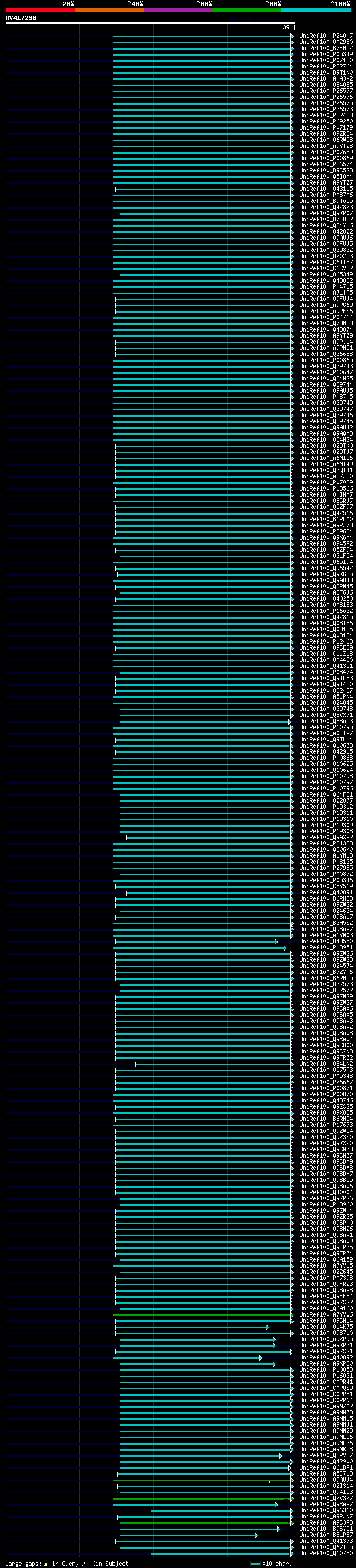Click the UniRef100_C5Y519 label
The width and height of the screenshot is (356, 1568).
326,886
